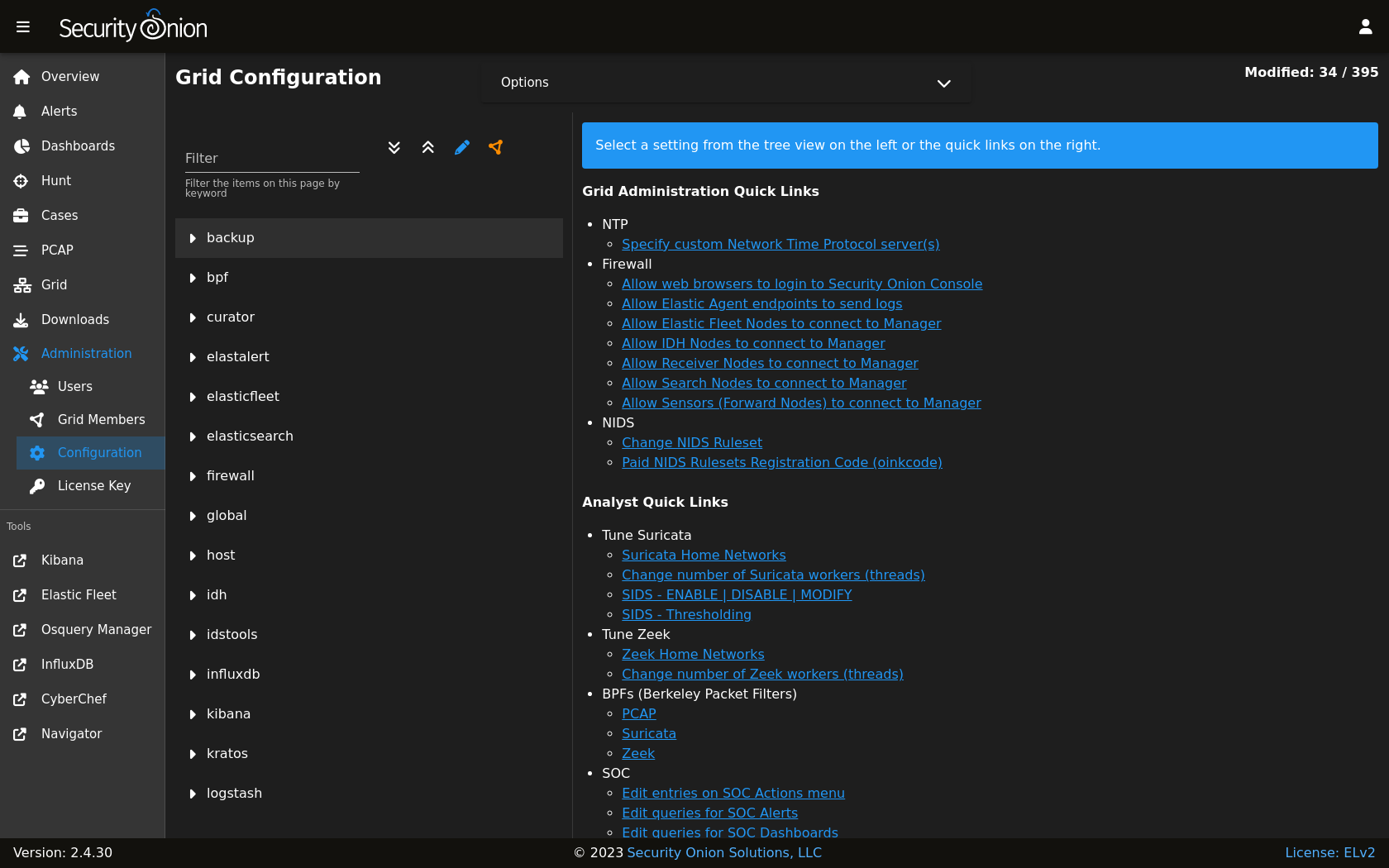Open the user account menu

click(1366, 27)
